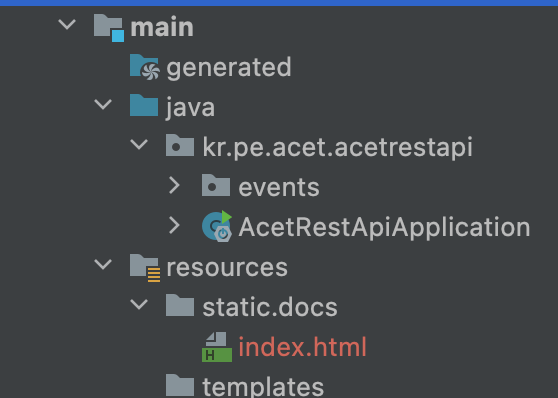Expand the AcetRestApiApplication chevron
The width and height of the screenshot is (558, 398).
click(x=174, y=225)
